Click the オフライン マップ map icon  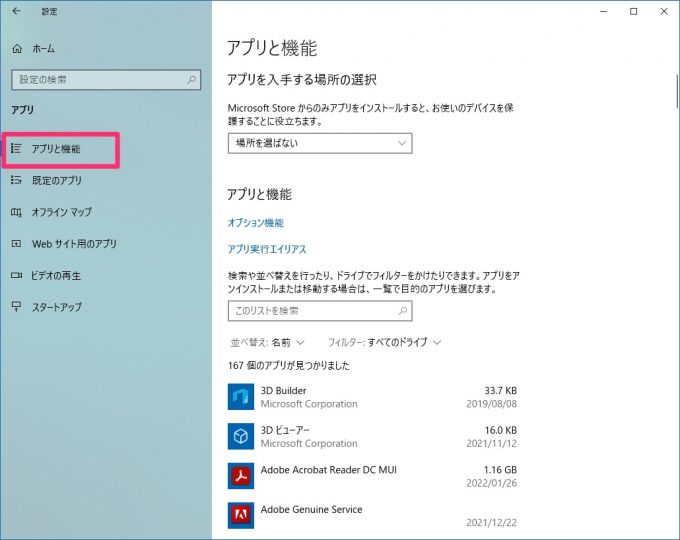pos(16,212)
